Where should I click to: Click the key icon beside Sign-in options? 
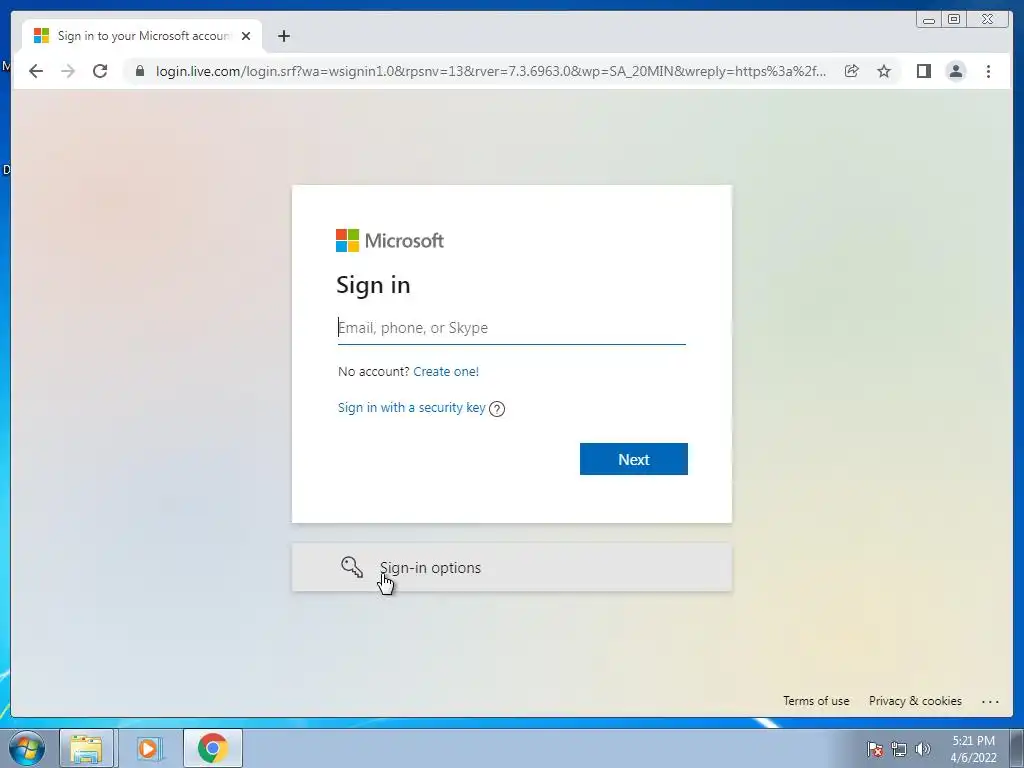(x=352, y=567)
